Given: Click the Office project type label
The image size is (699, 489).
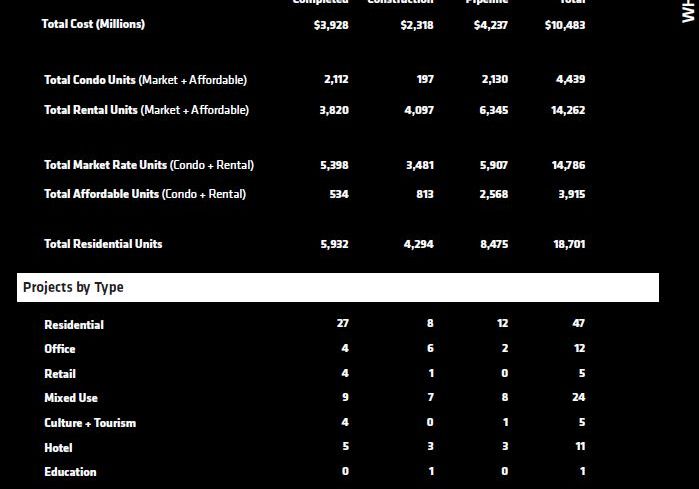Looking at the screenshot, I should click(60, 349).
